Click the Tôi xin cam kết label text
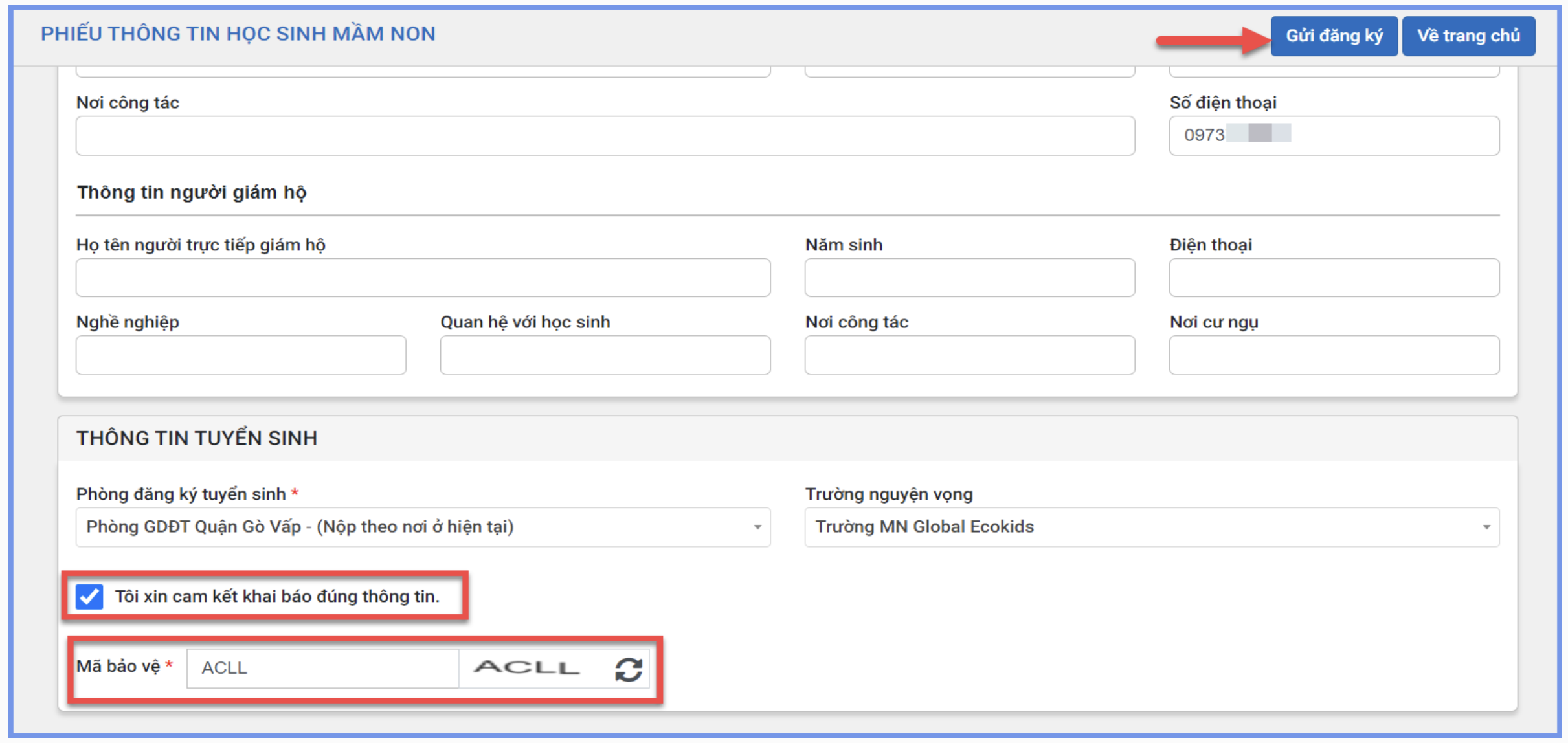This screenshot has width=1568, height=743. point(277,596)
